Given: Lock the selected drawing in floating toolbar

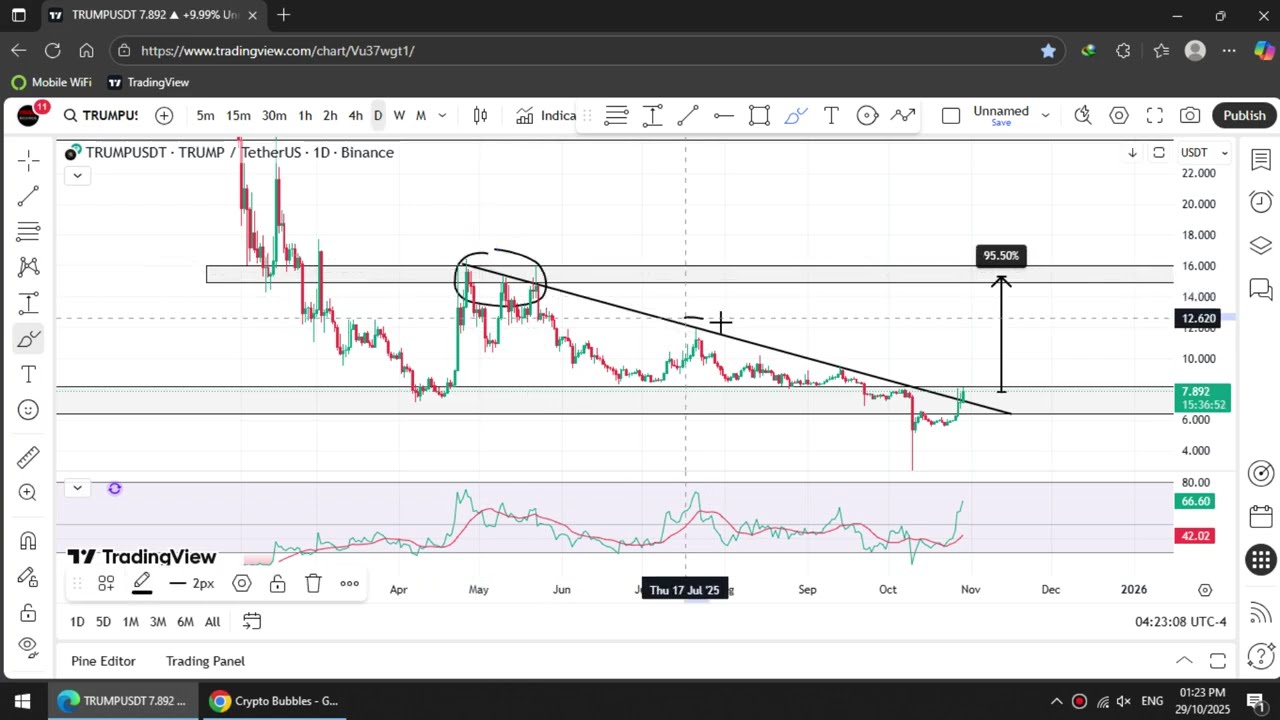Looking at the screenshot, I should 277,583.
